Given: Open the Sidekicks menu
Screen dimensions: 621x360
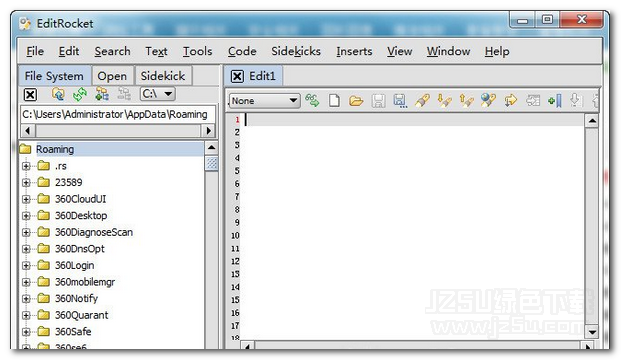Looking at the screenshot, I should [296, 51].
